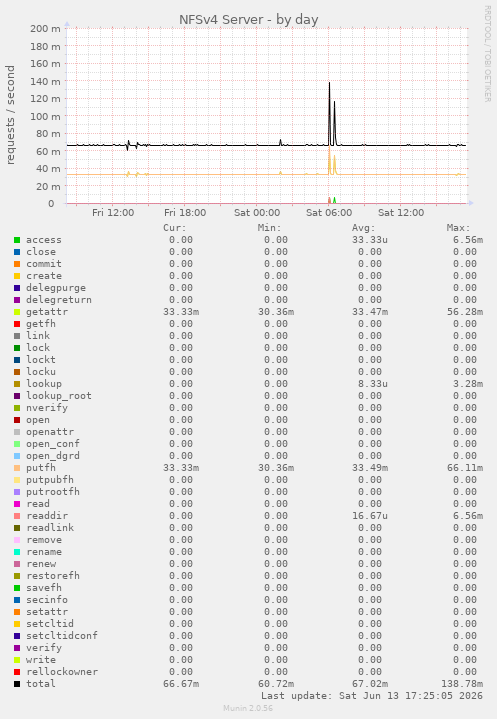The width and height of the screenshot is (497, 719).
Task: Click the 'openattr' legend label
Action: click(50, 432)
